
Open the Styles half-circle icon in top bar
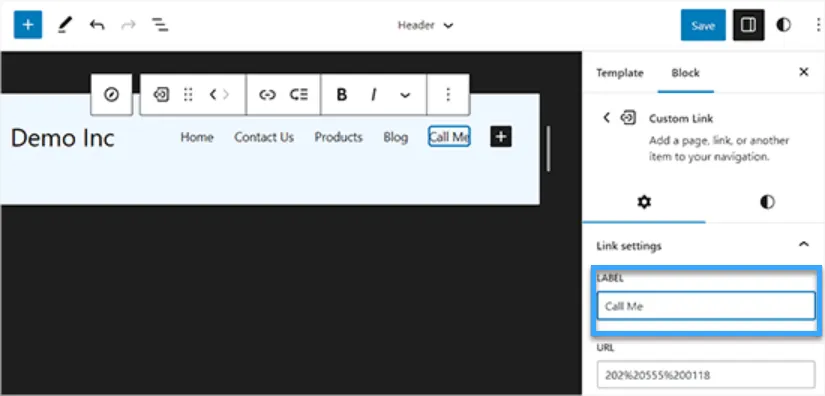tap(783, 25)
